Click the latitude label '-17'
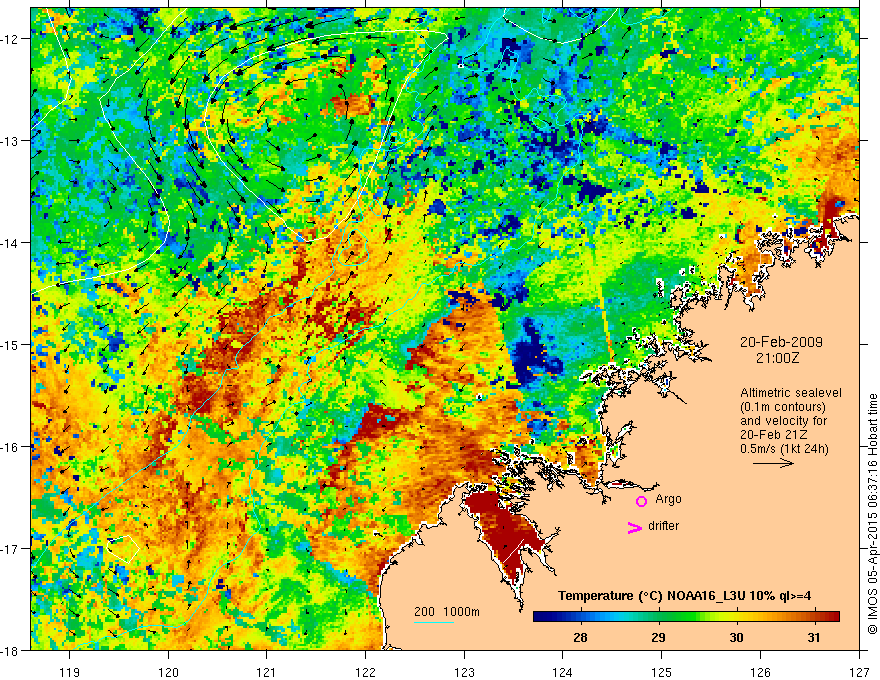Screen dimensions: 880x680 coord(11,548)
